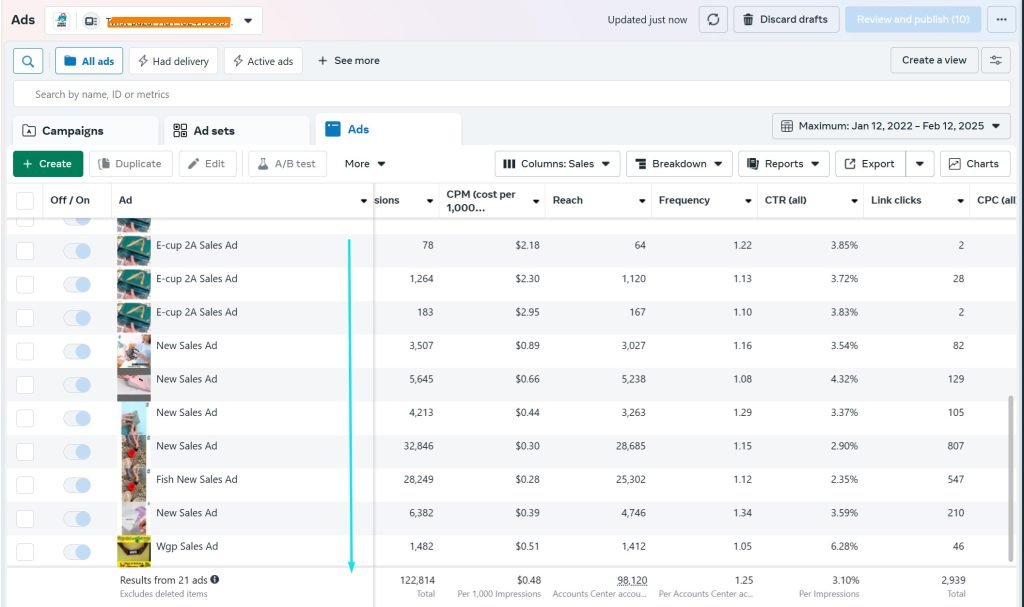1024x607 pixels.
Task: Open the filter settings sliders icon
Action: point(995,60)
